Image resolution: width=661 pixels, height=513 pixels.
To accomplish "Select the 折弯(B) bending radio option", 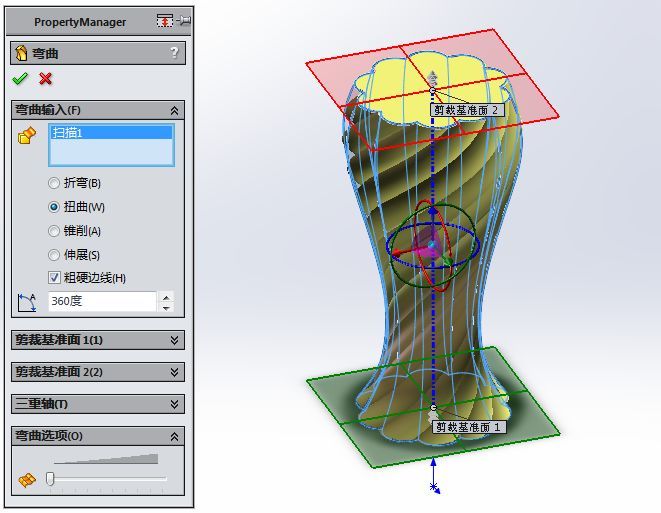I will [54, 183].
